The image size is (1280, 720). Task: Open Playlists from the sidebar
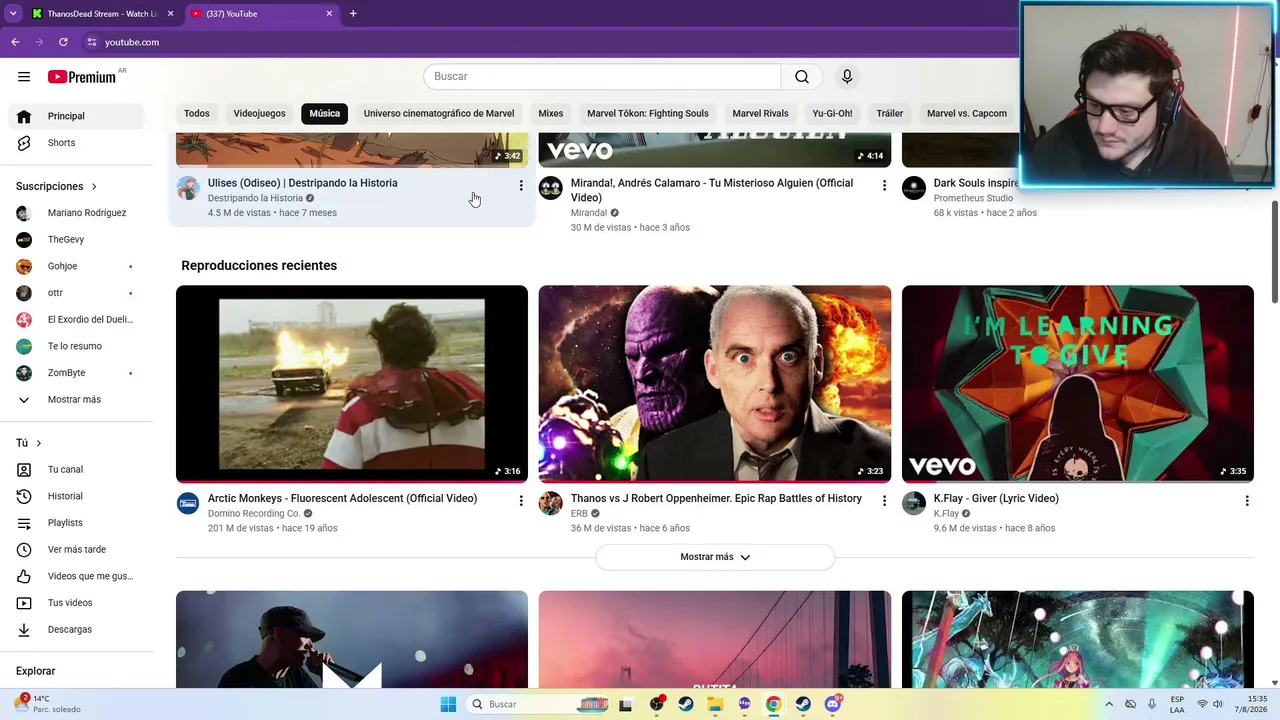(x=76, y=523)
